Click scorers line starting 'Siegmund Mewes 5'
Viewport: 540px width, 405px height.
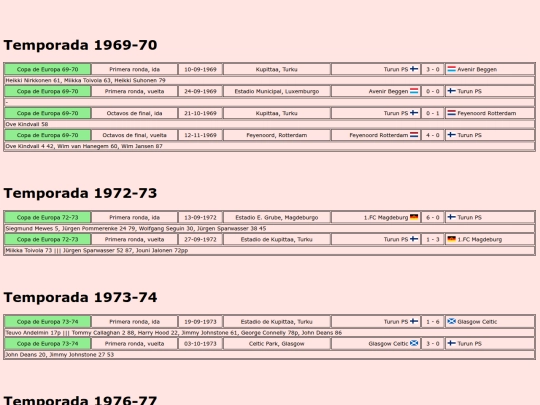pyautogui.click(x=270, y=228)
